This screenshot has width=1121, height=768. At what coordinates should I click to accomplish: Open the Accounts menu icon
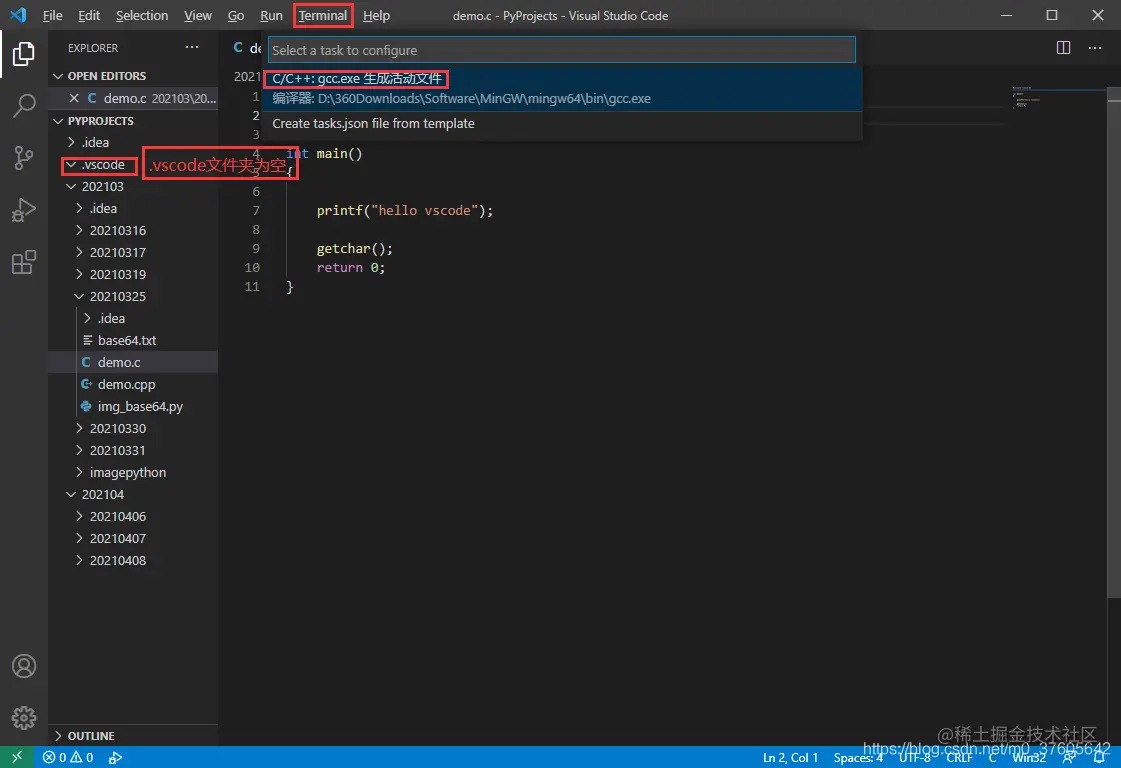[x=24, y=666]
